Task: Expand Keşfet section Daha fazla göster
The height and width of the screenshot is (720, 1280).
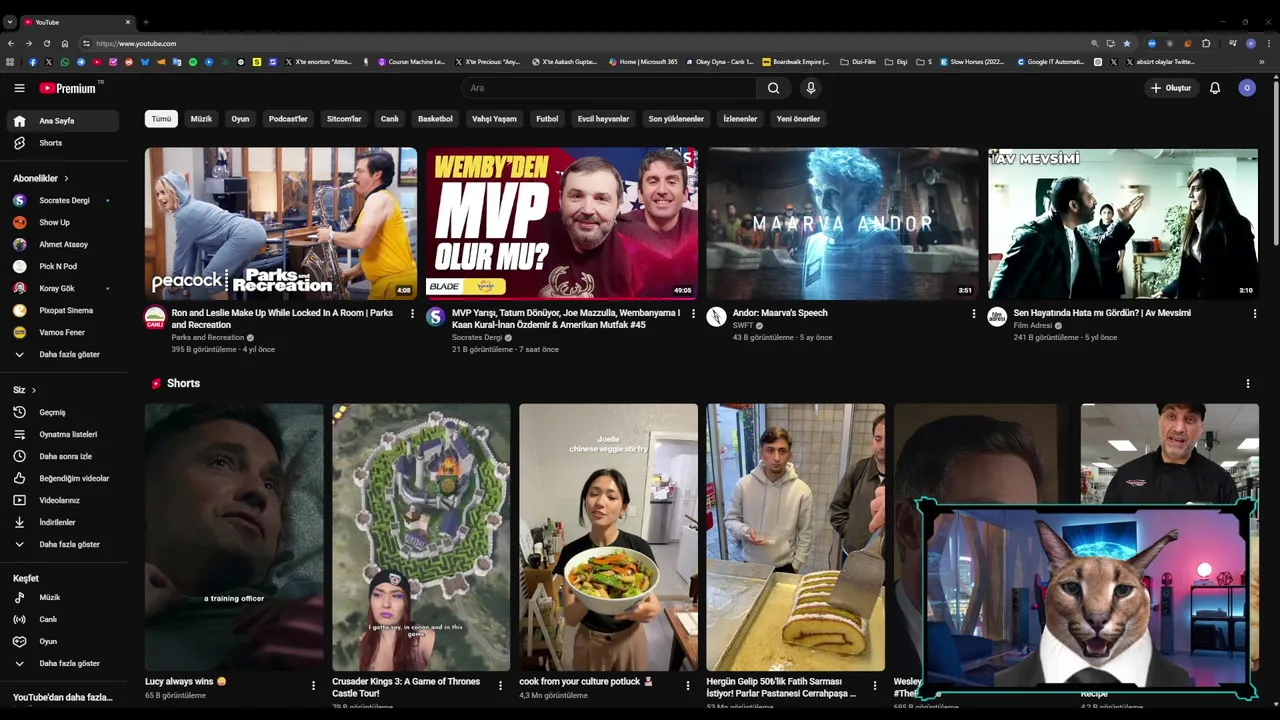Action: point(63,663)
